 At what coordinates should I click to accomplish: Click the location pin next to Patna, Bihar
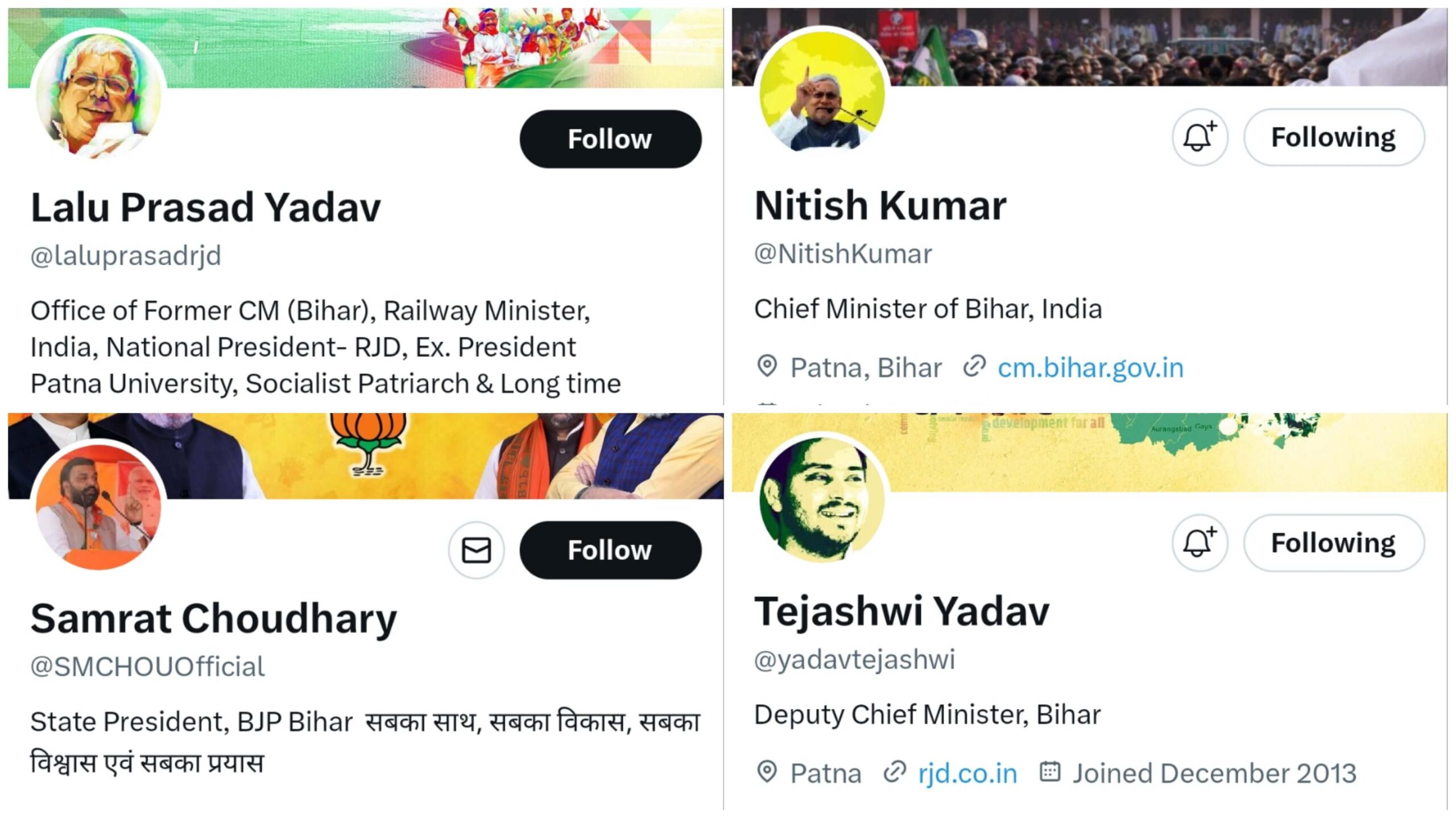coord(767,366)
